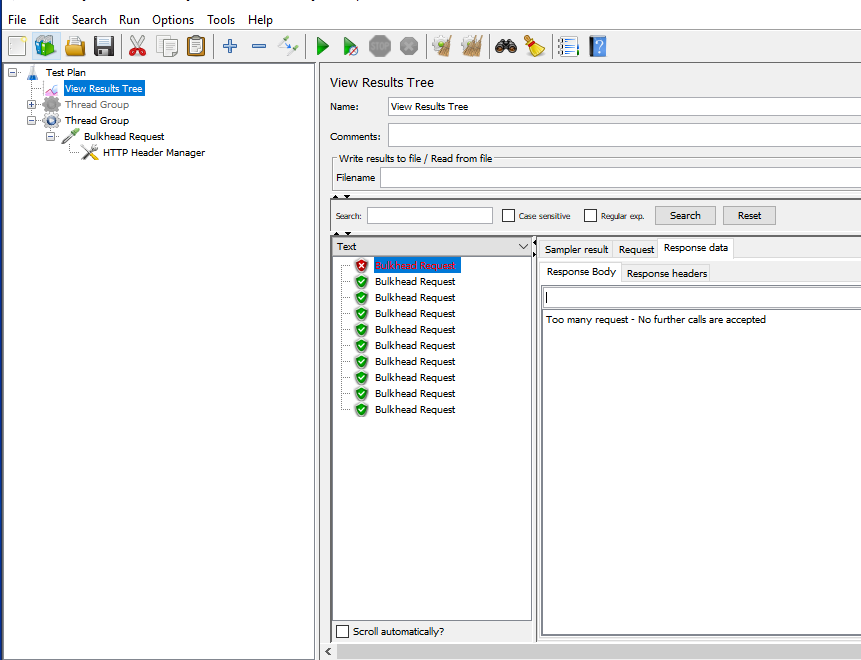Enable Scroll automatically checkbox
861x660 pixels.
343,631
